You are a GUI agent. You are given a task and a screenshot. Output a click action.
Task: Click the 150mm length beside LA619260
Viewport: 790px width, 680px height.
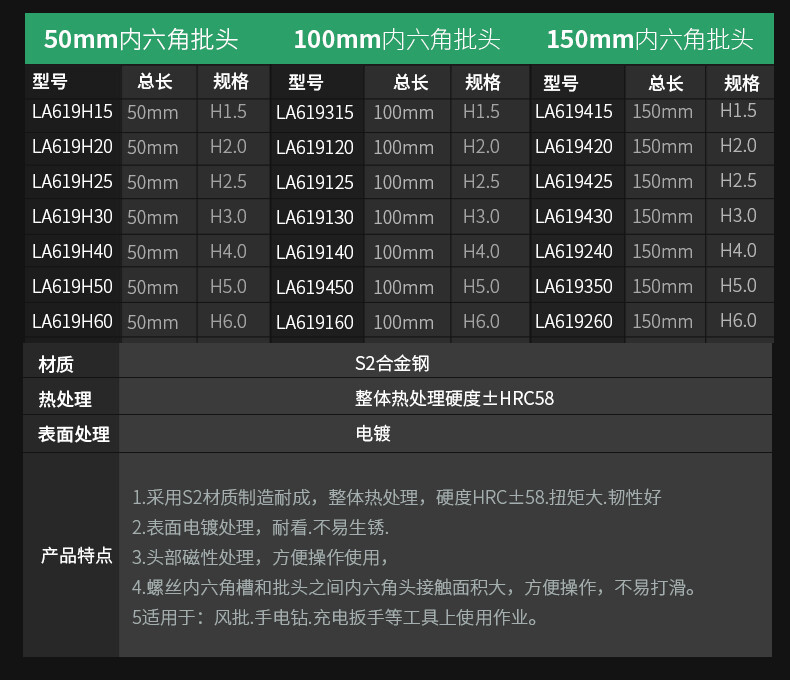coord(663,321)
